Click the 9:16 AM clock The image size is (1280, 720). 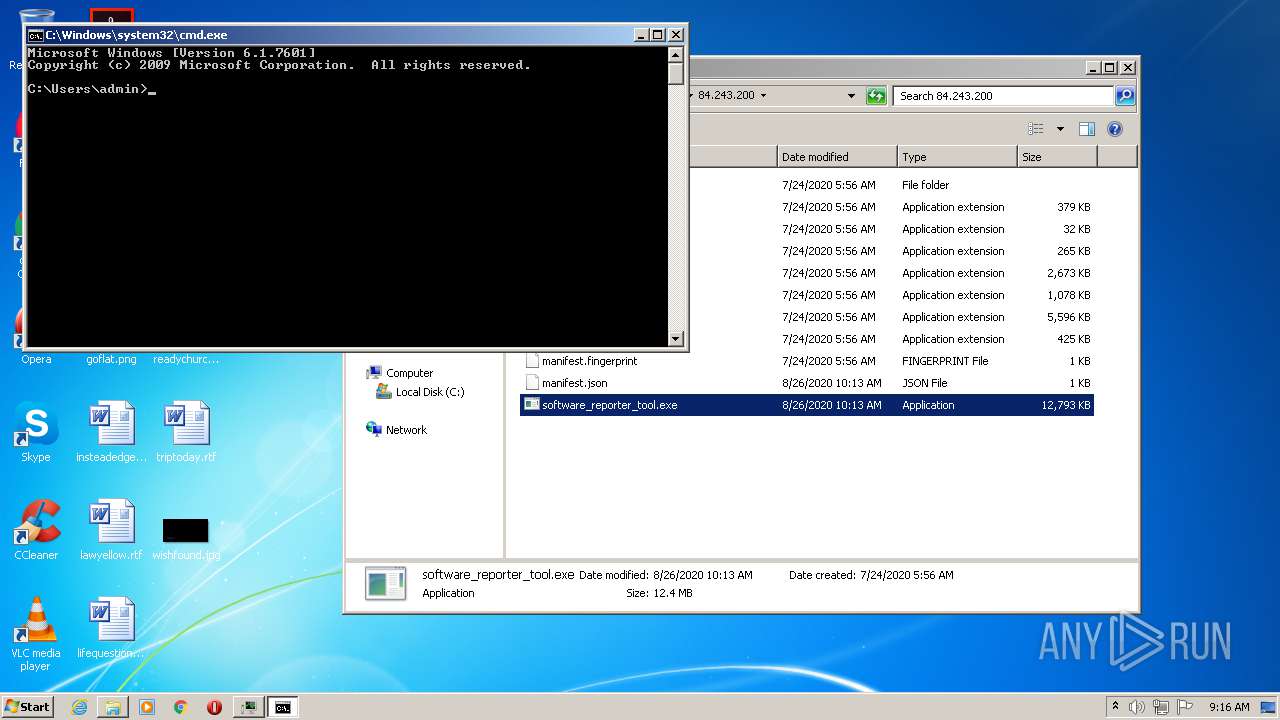tap(1229, 707)
